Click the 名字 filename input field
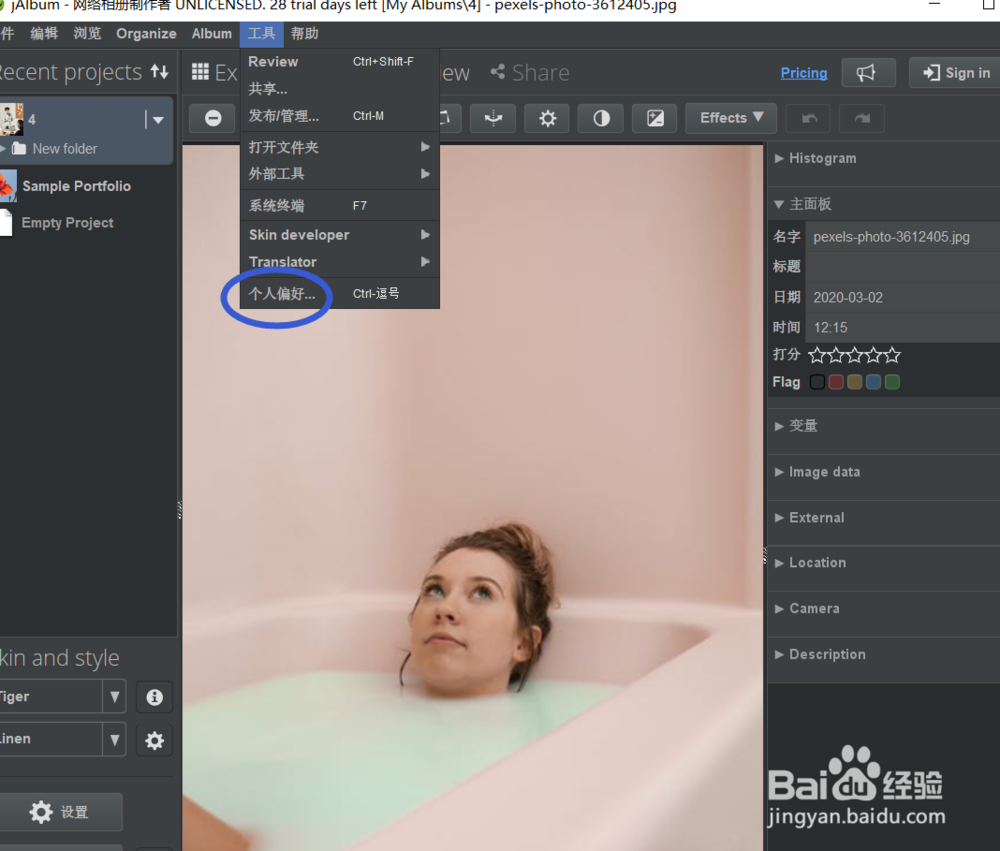 (903, 237)
